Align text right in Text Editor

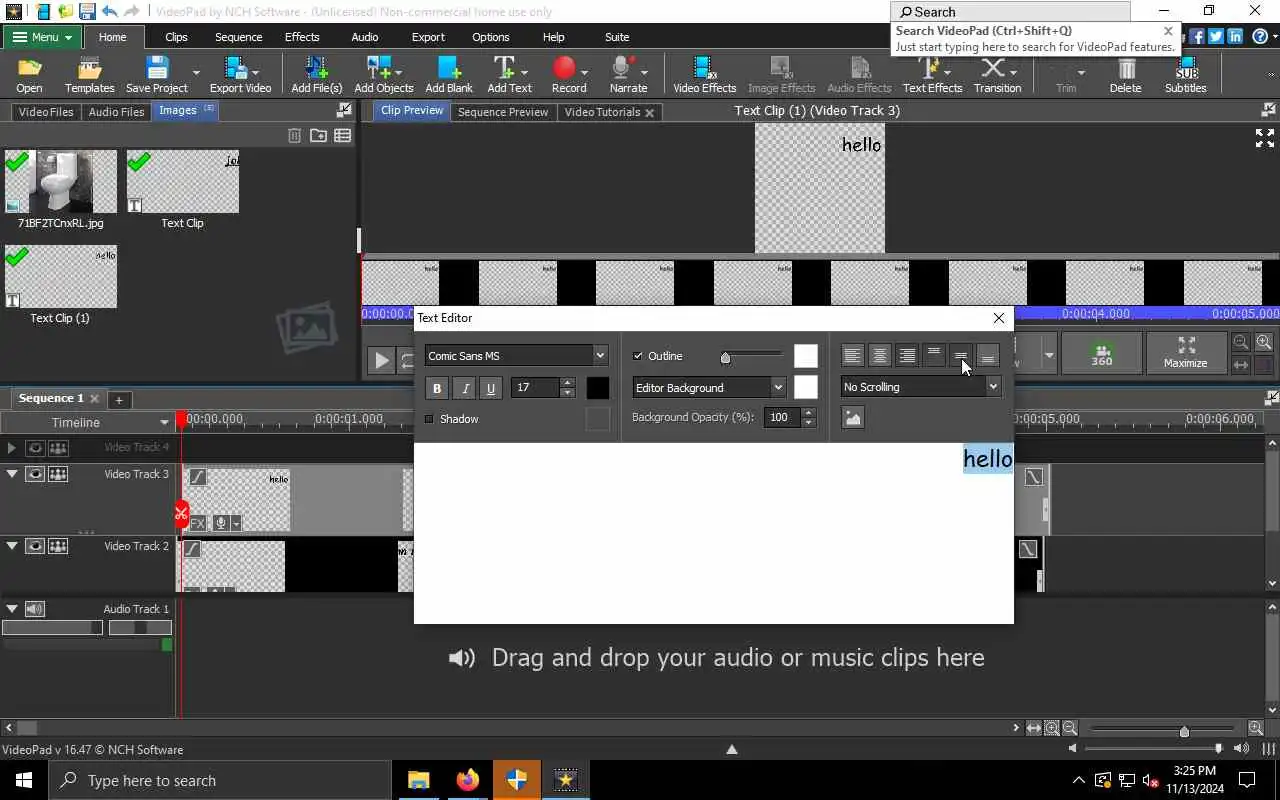click(x=906, y=355)
